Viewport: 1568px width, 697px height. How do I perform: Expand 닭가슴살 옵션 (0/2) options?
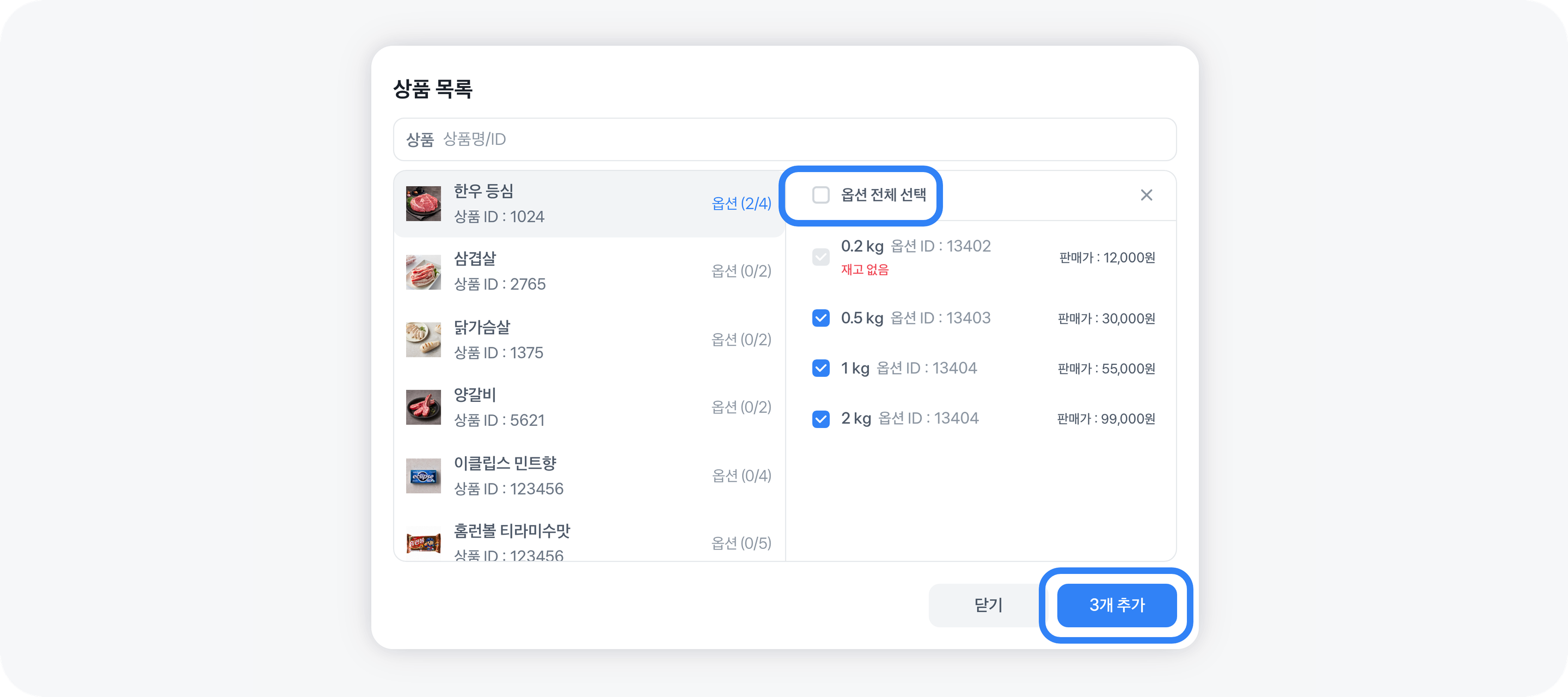tap(741, 339)
